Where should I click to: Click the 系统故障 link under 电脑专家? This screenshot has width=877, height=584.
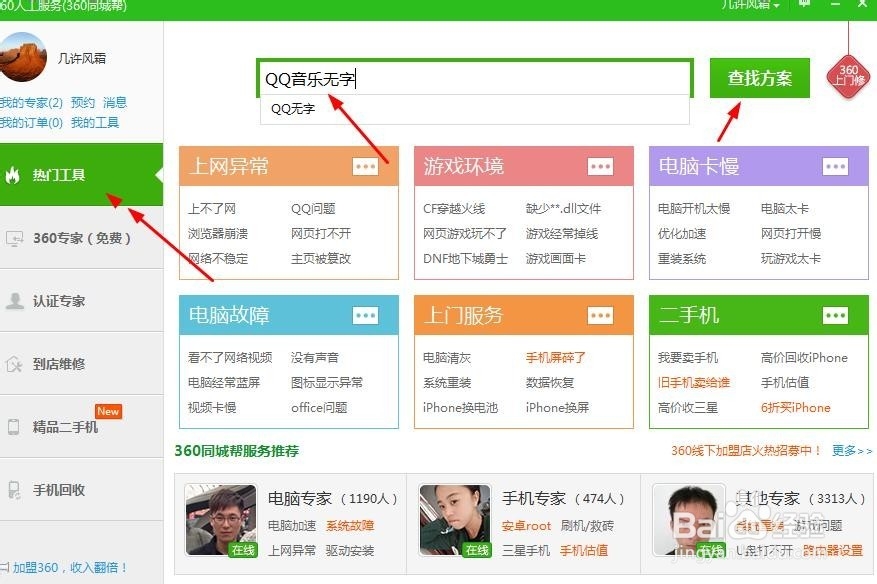click(x=350, y=526)
